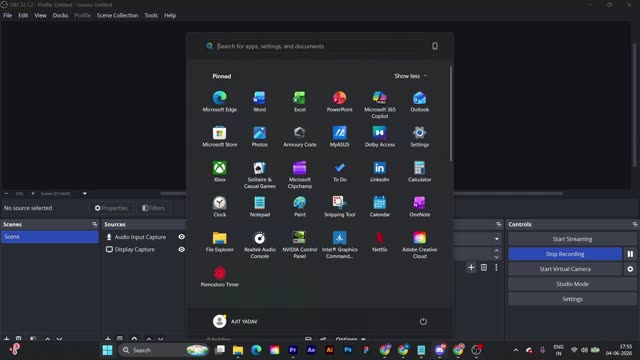Image resolution: width=640 pixels, height=360 pixels.
Task: Open After Effects from the taskbar
Action: click(311, 350)
